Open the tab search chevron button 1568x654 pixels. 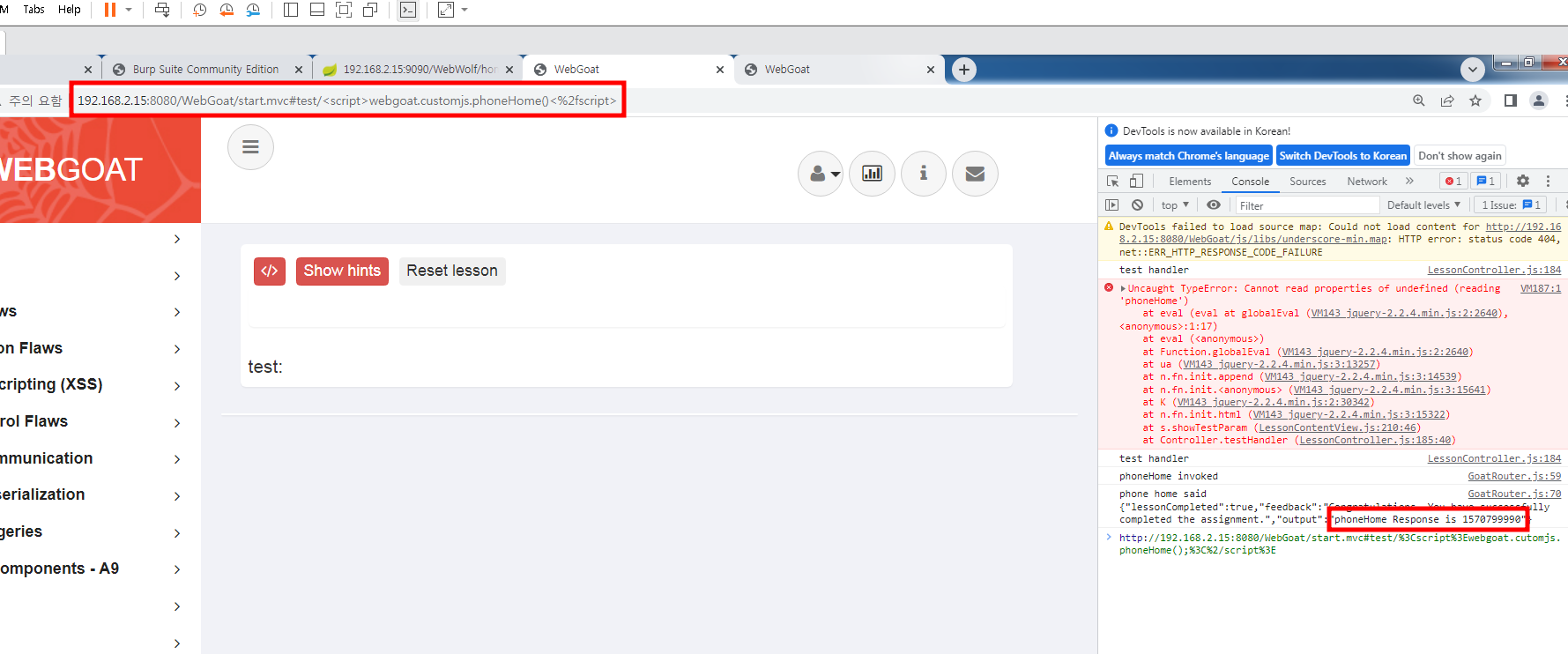coord(1473,69)
